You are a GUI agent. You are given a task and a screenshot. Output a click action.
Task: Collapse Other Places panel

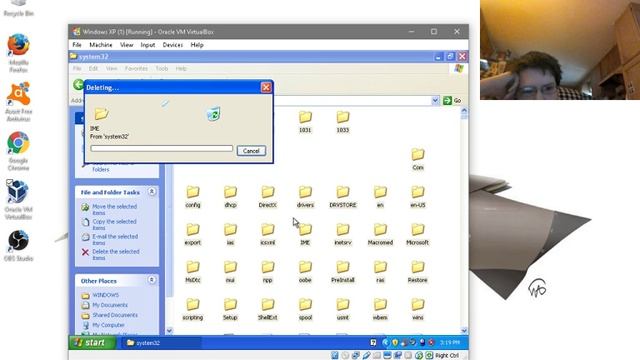[x=152, y=280]
